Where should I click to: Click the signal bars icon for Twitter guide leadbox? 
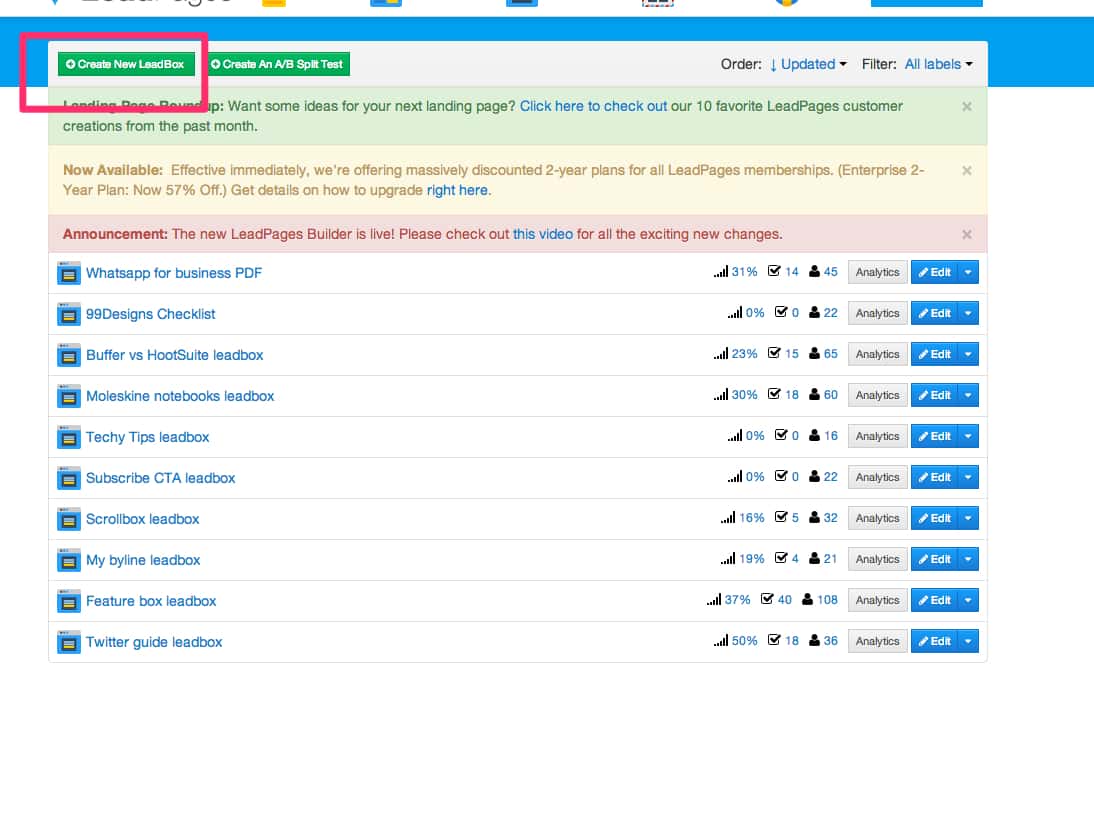pyautogui.click(x=720, y=641)
